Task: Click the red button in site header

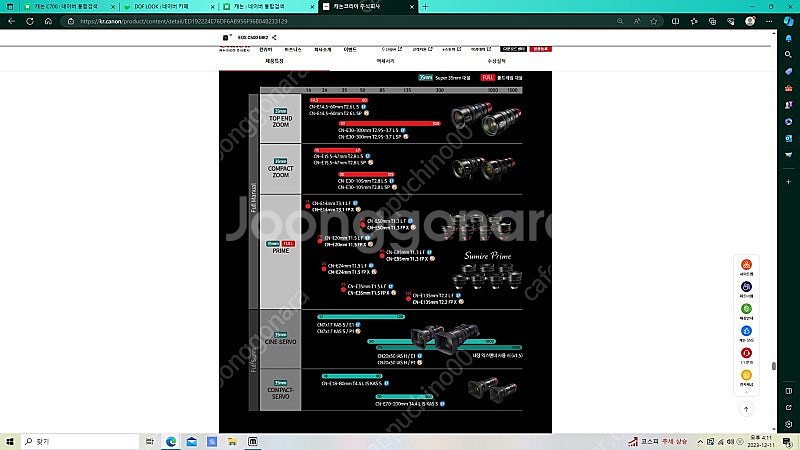Action: [x=540, y=49]
